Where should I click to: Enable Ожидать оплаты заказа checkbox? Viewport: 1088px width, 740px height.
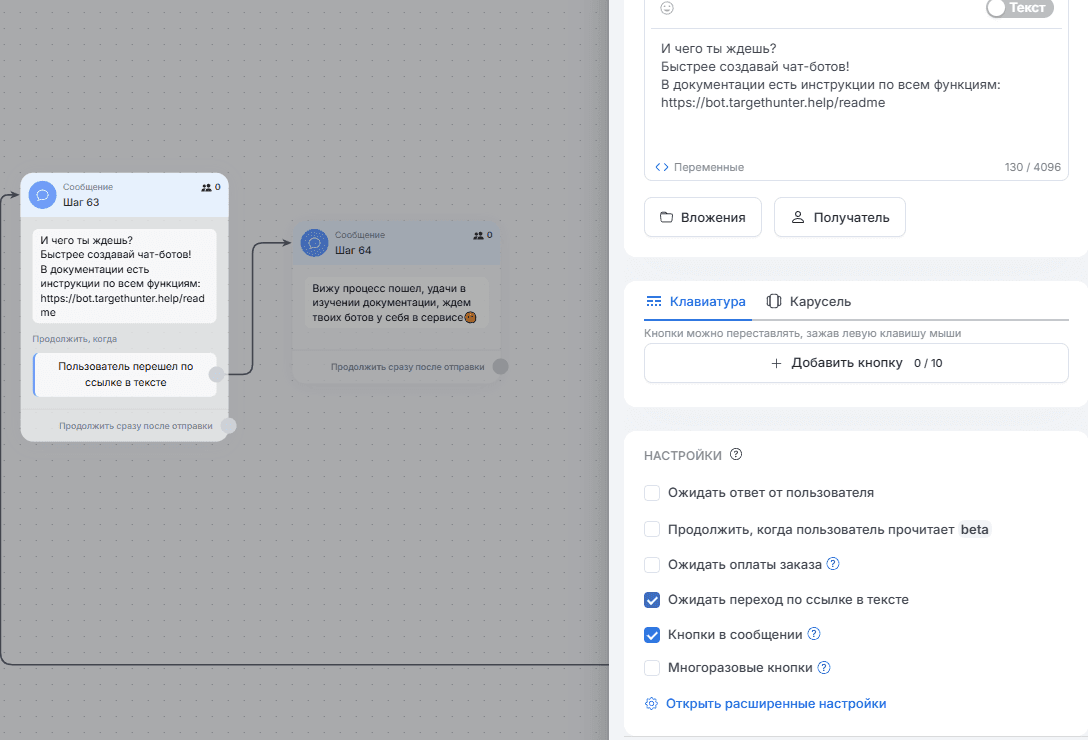point(652,564)
